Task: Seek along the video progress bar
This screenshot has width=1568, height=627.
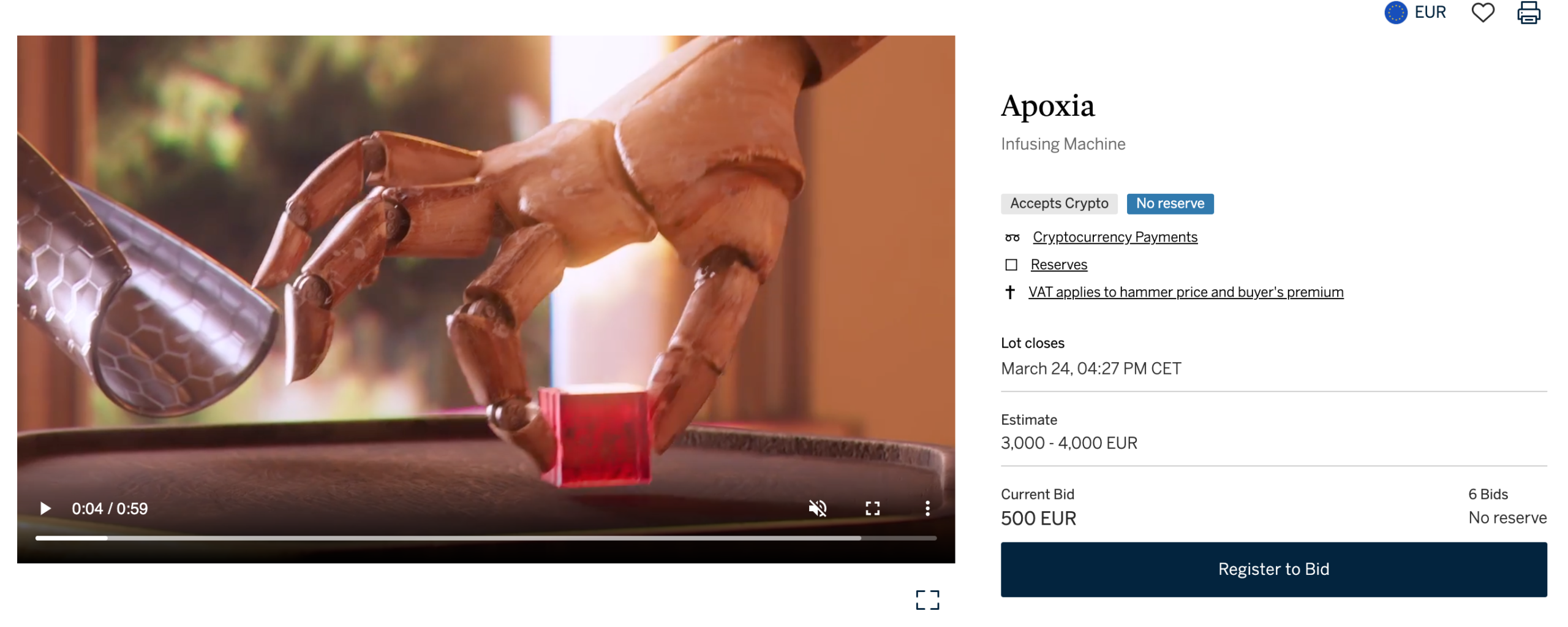Action: [485, 538]
